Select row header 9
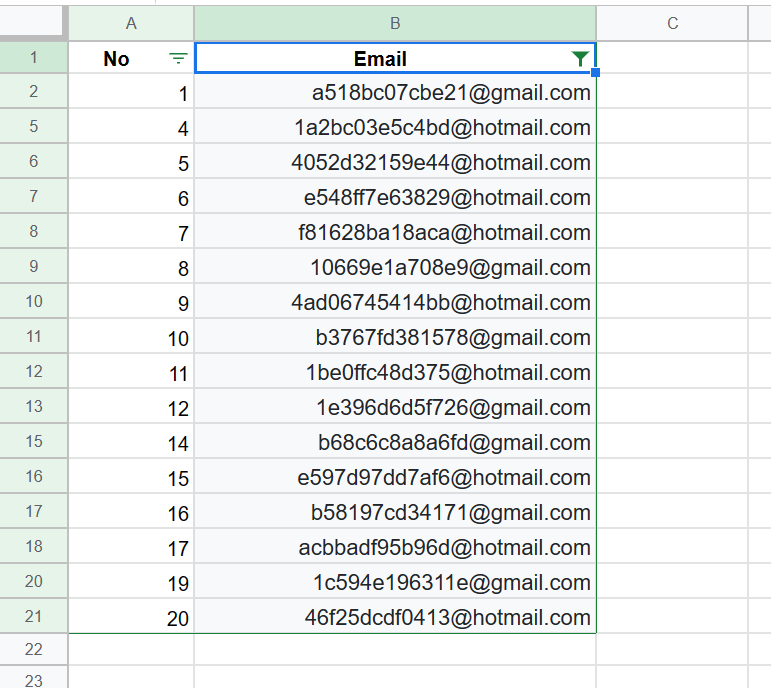The height and width of the screenshot is (688, 771). [33, 266]
